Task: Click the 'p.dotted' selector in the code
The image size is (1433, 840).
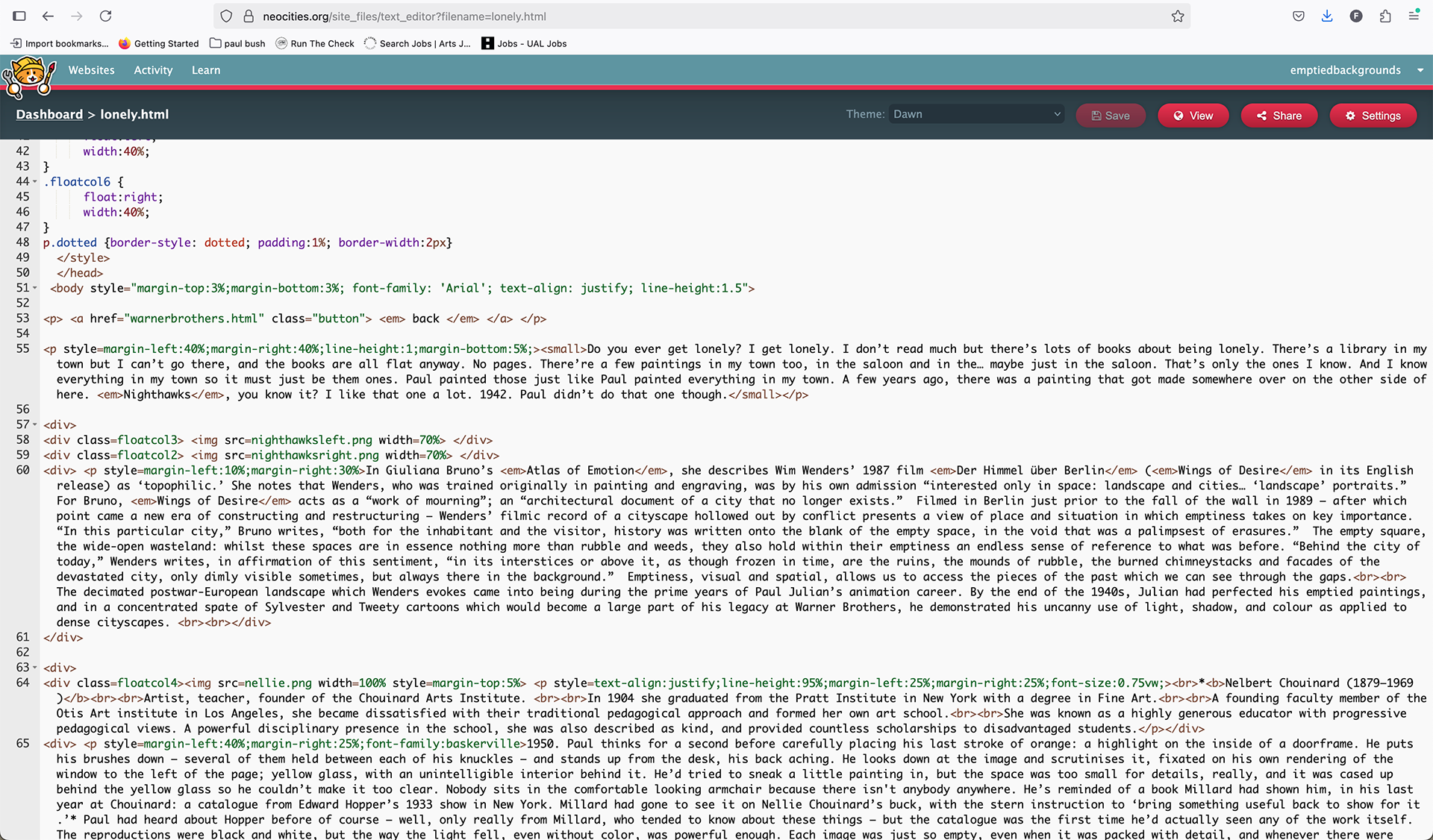Action: point(70,242)
